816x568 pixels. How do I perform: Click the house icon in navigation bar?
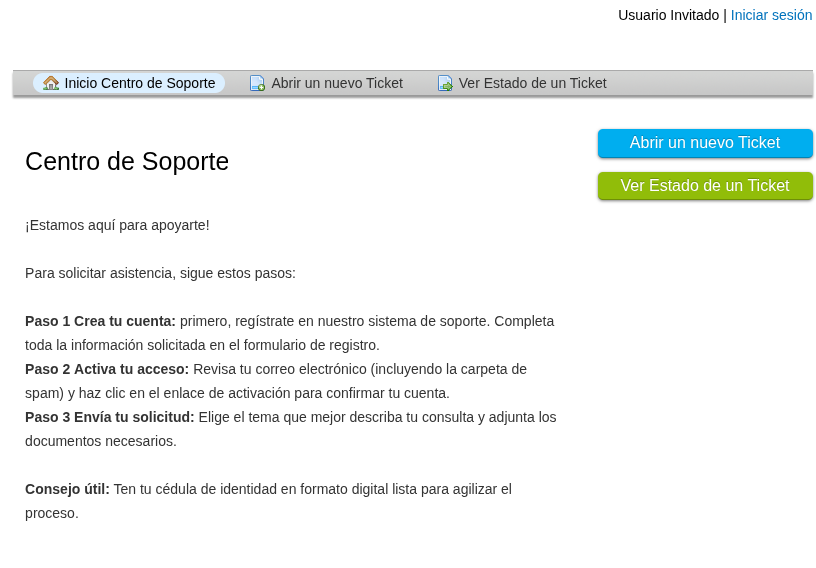click(x=51, y=83)
